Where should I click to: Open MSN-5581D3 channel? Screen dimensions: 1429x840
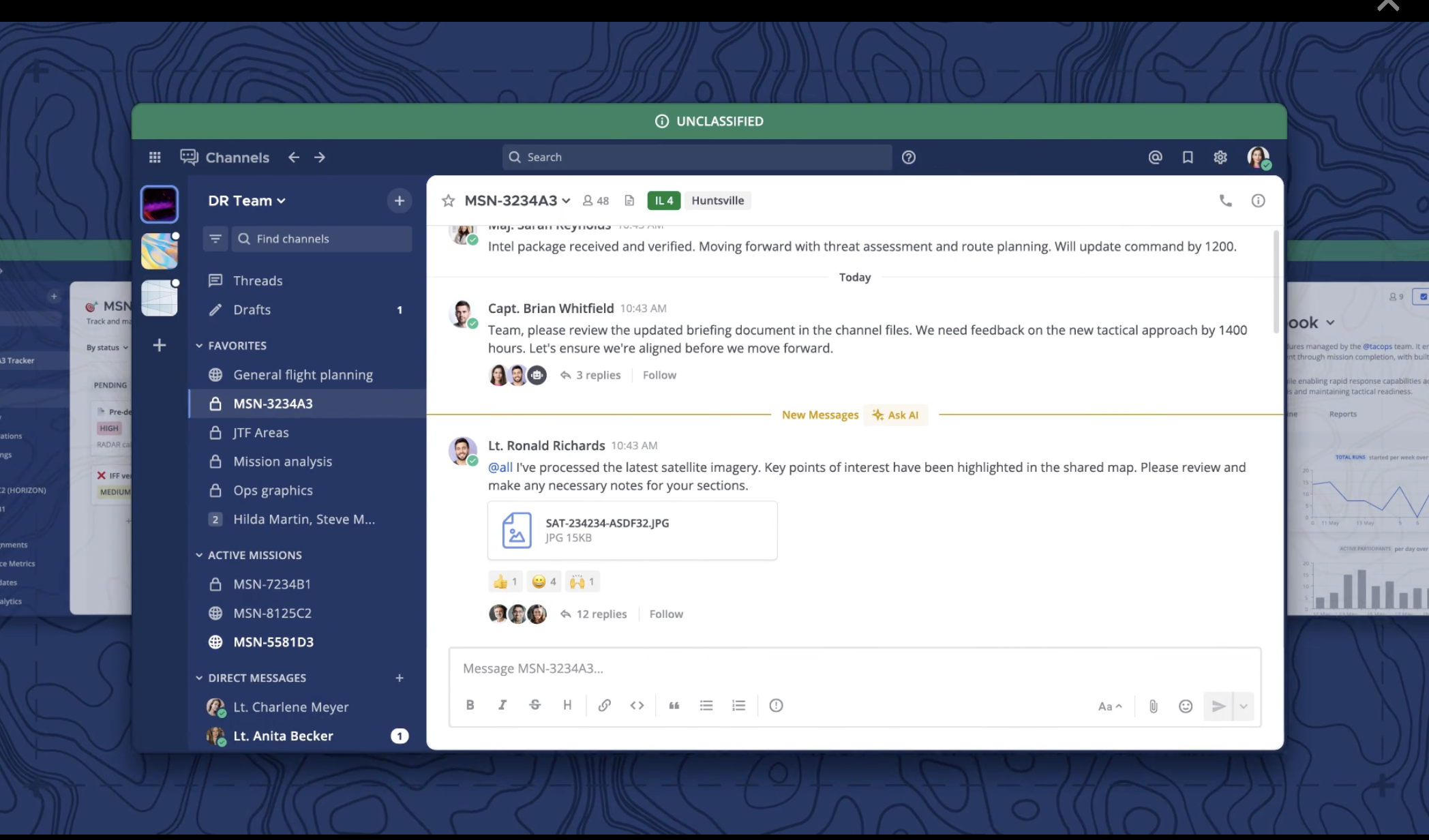click(x=307, y=642)
